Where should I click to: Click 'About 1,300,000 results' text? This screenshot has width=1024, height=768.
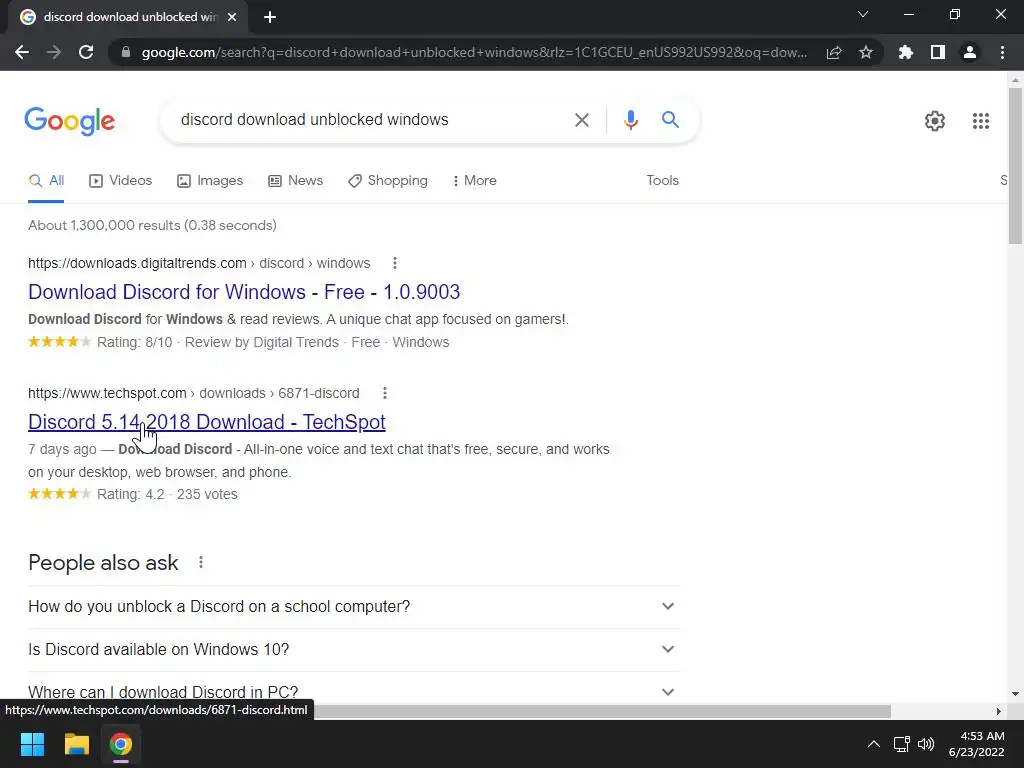click(x=152, y=225)
